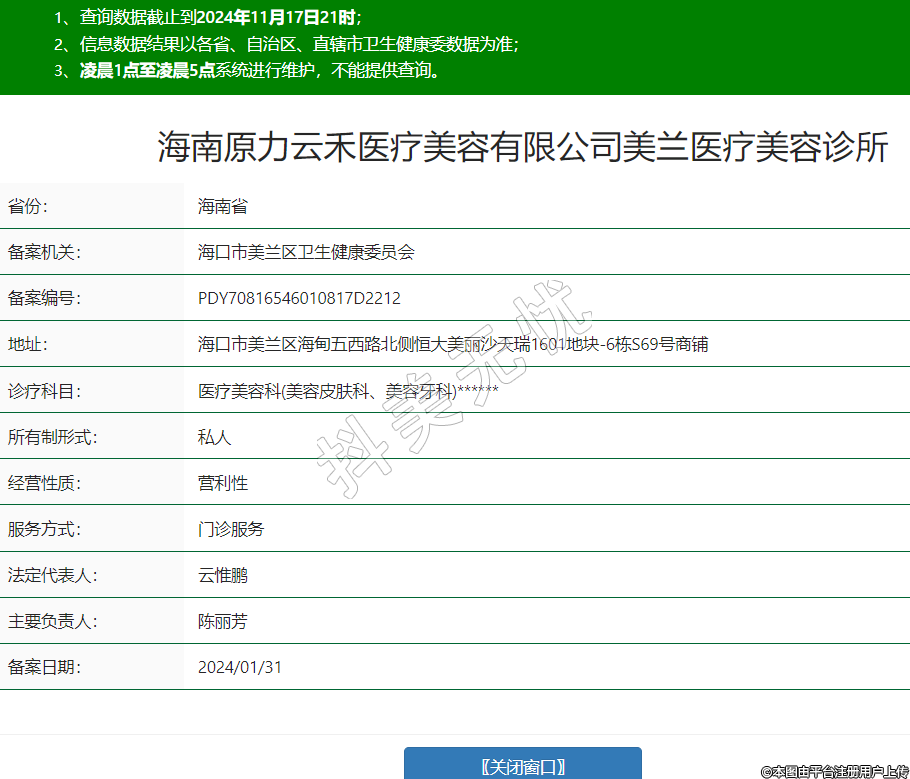Viewport: 910px width, 779px height.
Task: Click legal representative name 云惟鹏
Action: [222, 575]
